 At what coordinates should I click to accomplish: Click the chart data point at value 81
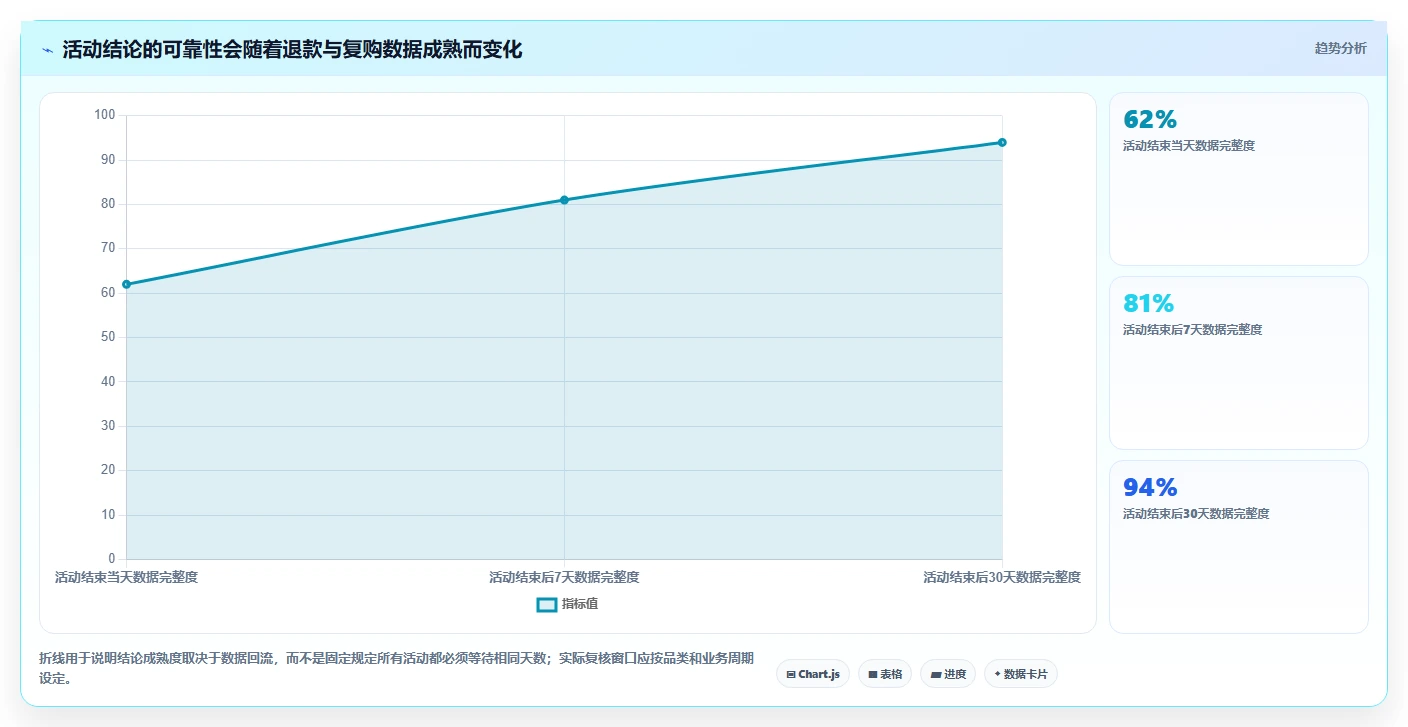click(x=564, y=200)
